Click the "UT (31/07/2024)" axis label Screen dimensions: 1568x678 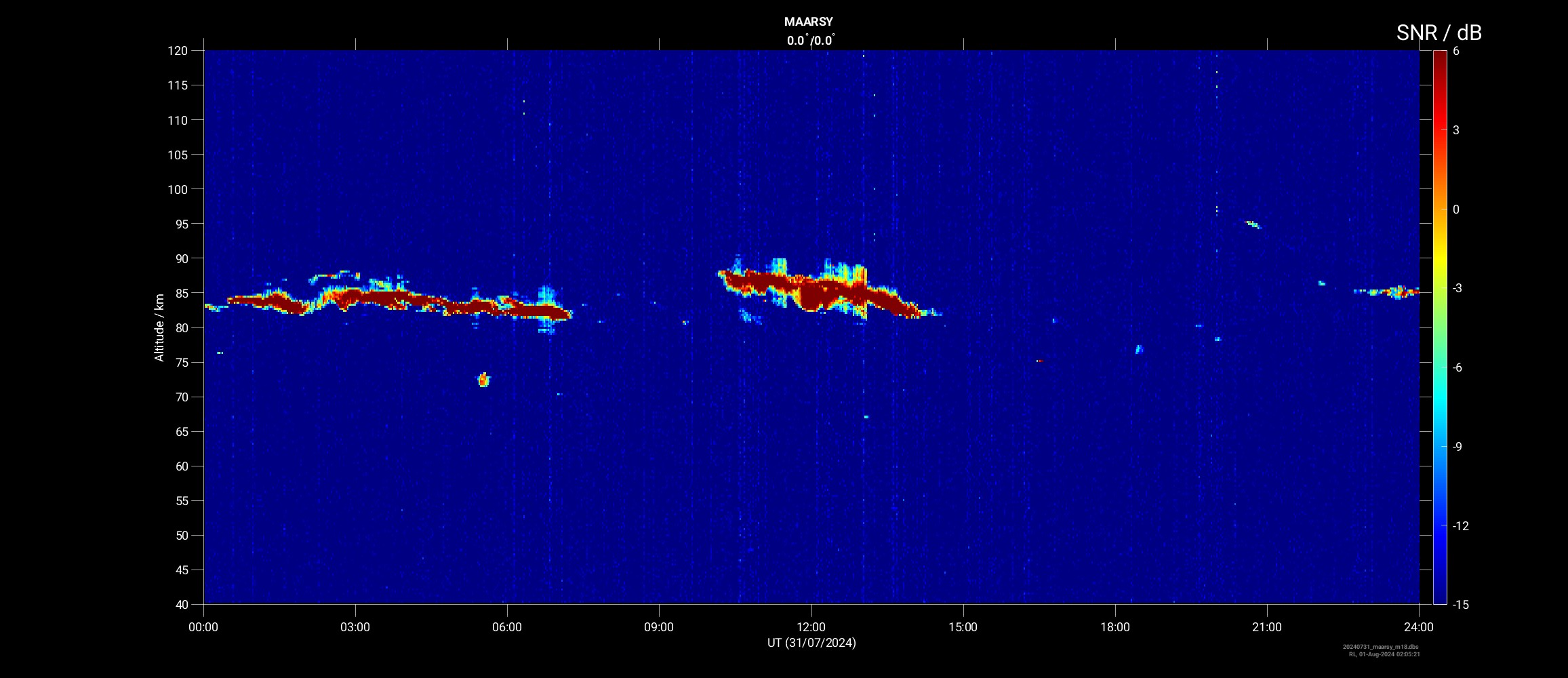tap(811, 643)
